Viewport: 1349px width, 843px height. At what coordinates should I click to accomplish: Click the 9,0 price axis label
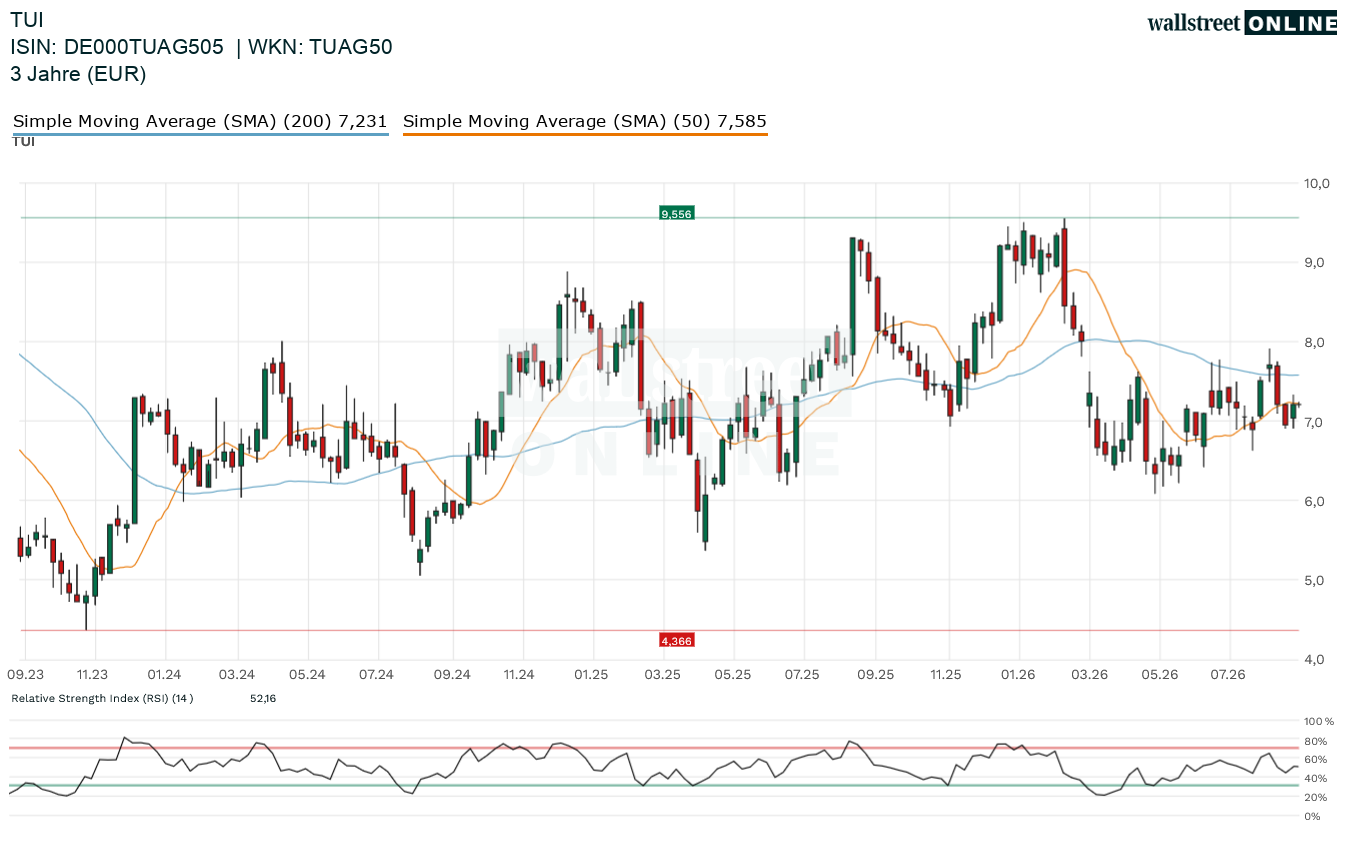click(x=1313, y=262)
